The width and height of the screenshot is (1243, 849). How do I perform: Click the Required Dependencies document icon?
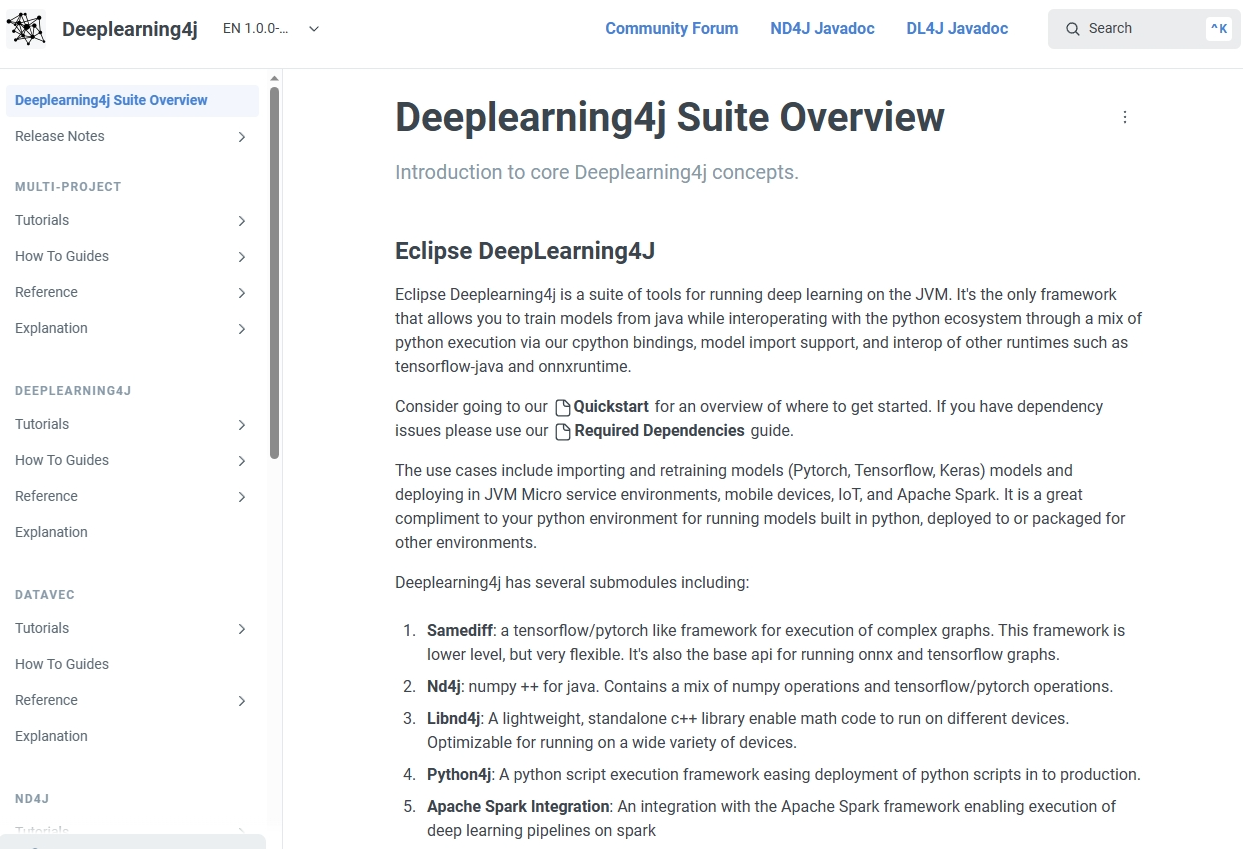point(563,432)
